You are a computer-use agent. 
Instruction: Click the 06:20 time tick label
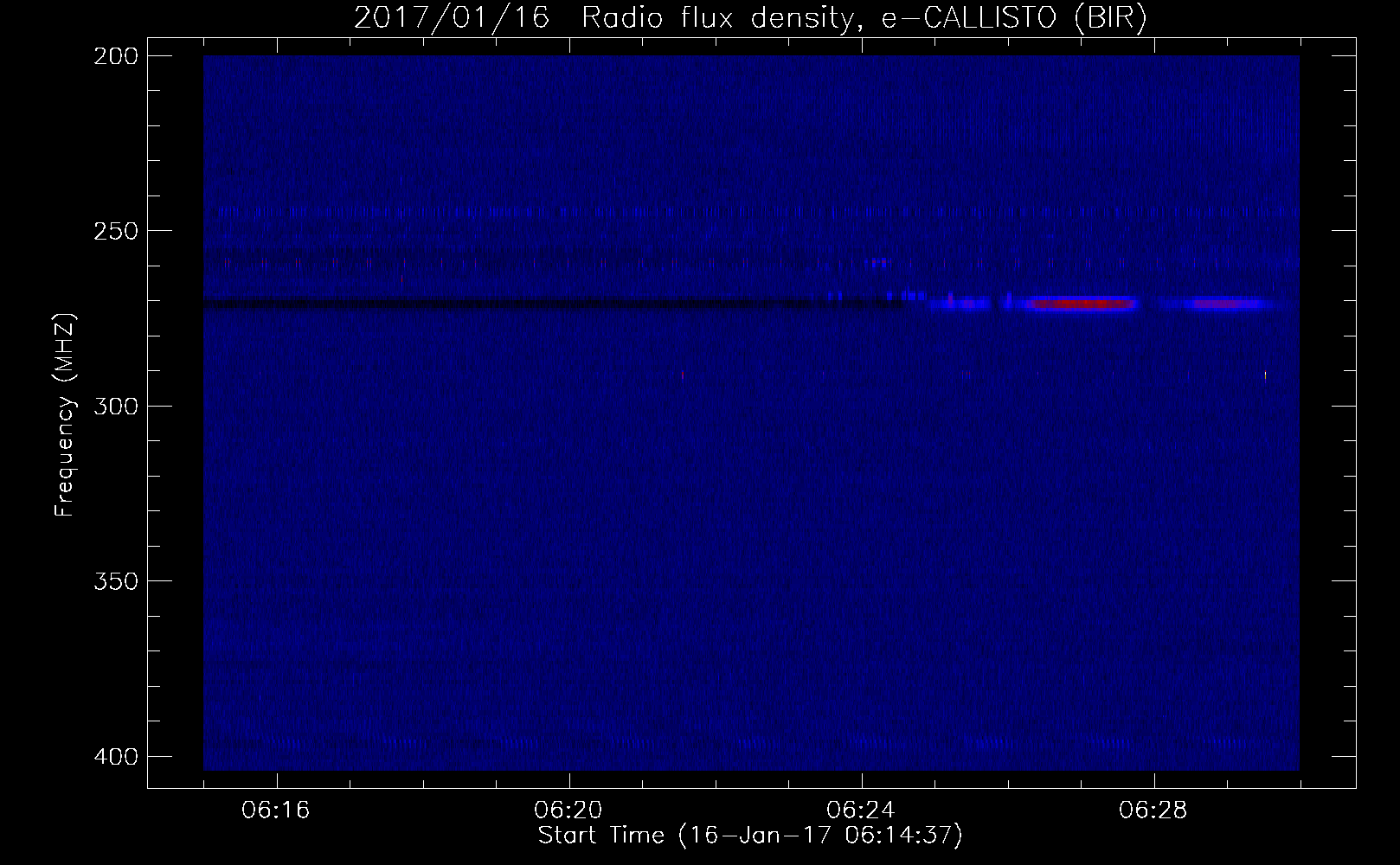point(569,811)
